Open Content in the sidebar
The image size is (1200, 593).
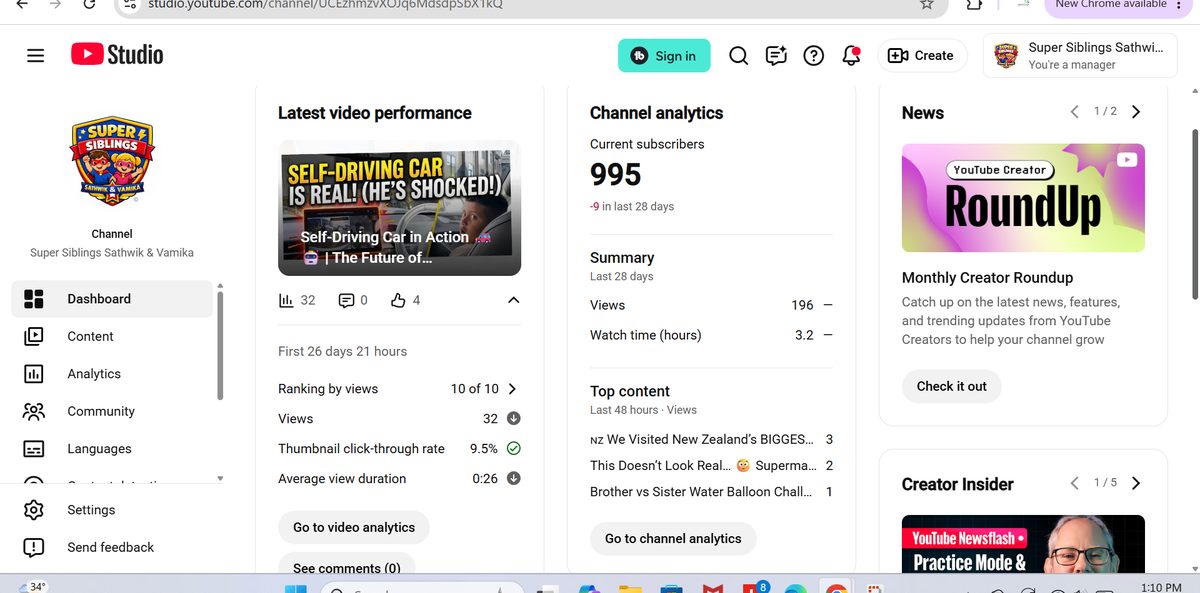[112, 336]
